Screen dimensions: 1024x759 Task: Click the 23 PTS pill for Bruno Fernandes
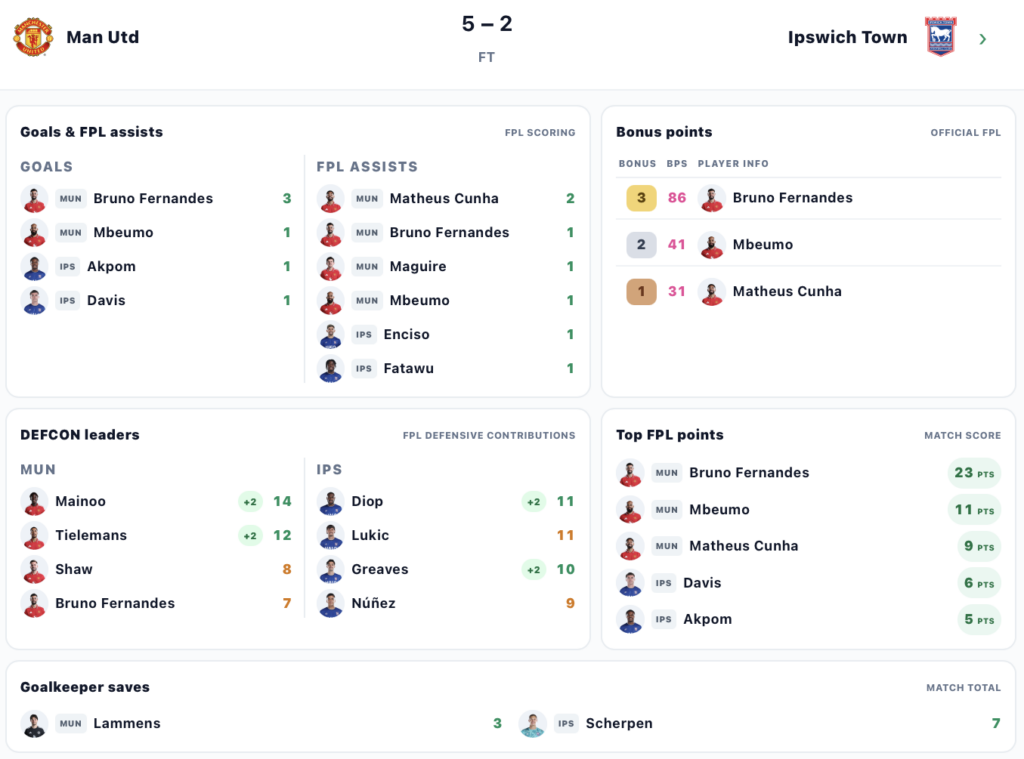(974, 473)
